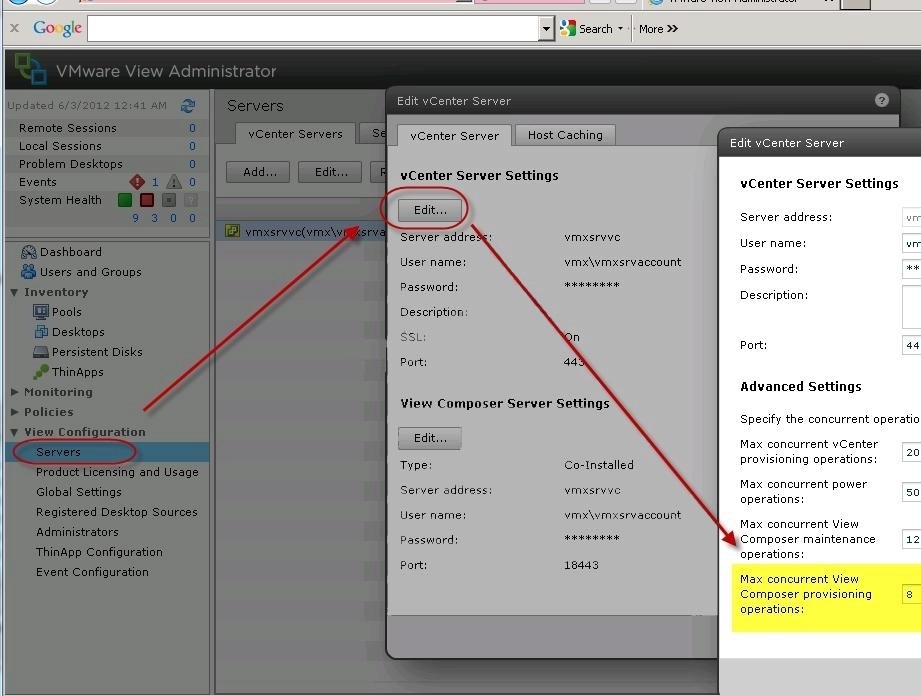This screenshot has height=696, width=921.
Task: Click the Pools monitor icon
Action: (41, 312)
